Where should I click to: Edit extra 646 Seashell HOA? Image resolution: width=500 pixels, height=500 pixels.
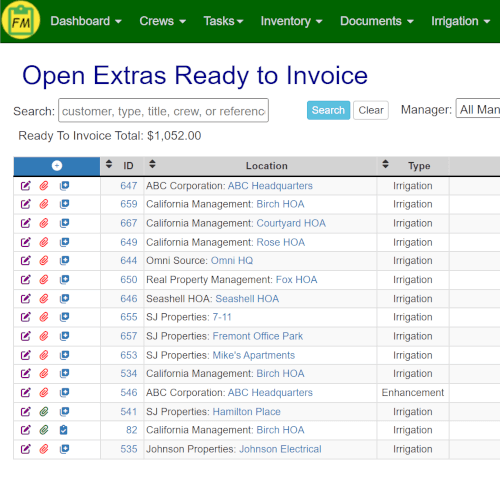pos(26,298)
